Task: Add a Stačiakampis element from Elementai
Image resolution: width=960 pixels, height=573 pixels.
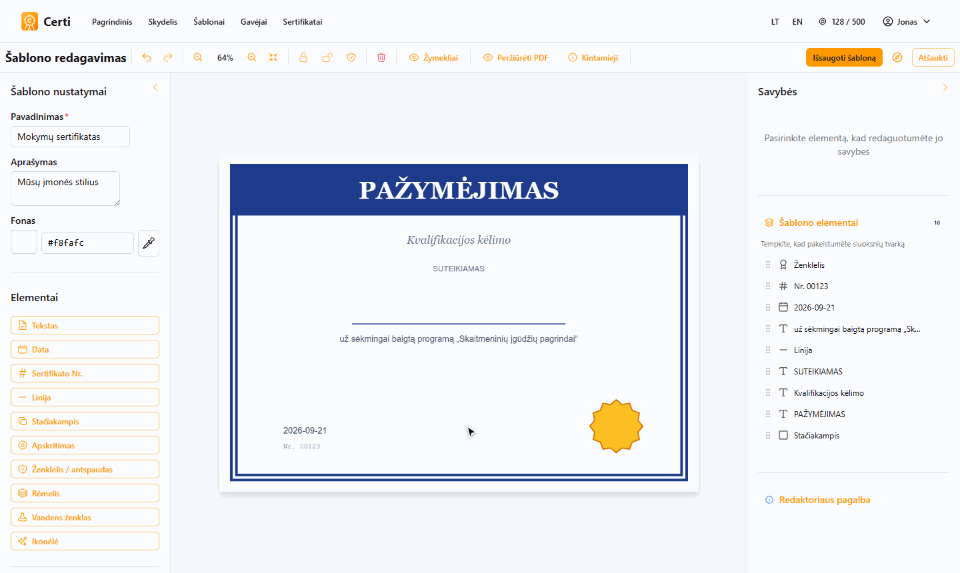Action: 85,421
